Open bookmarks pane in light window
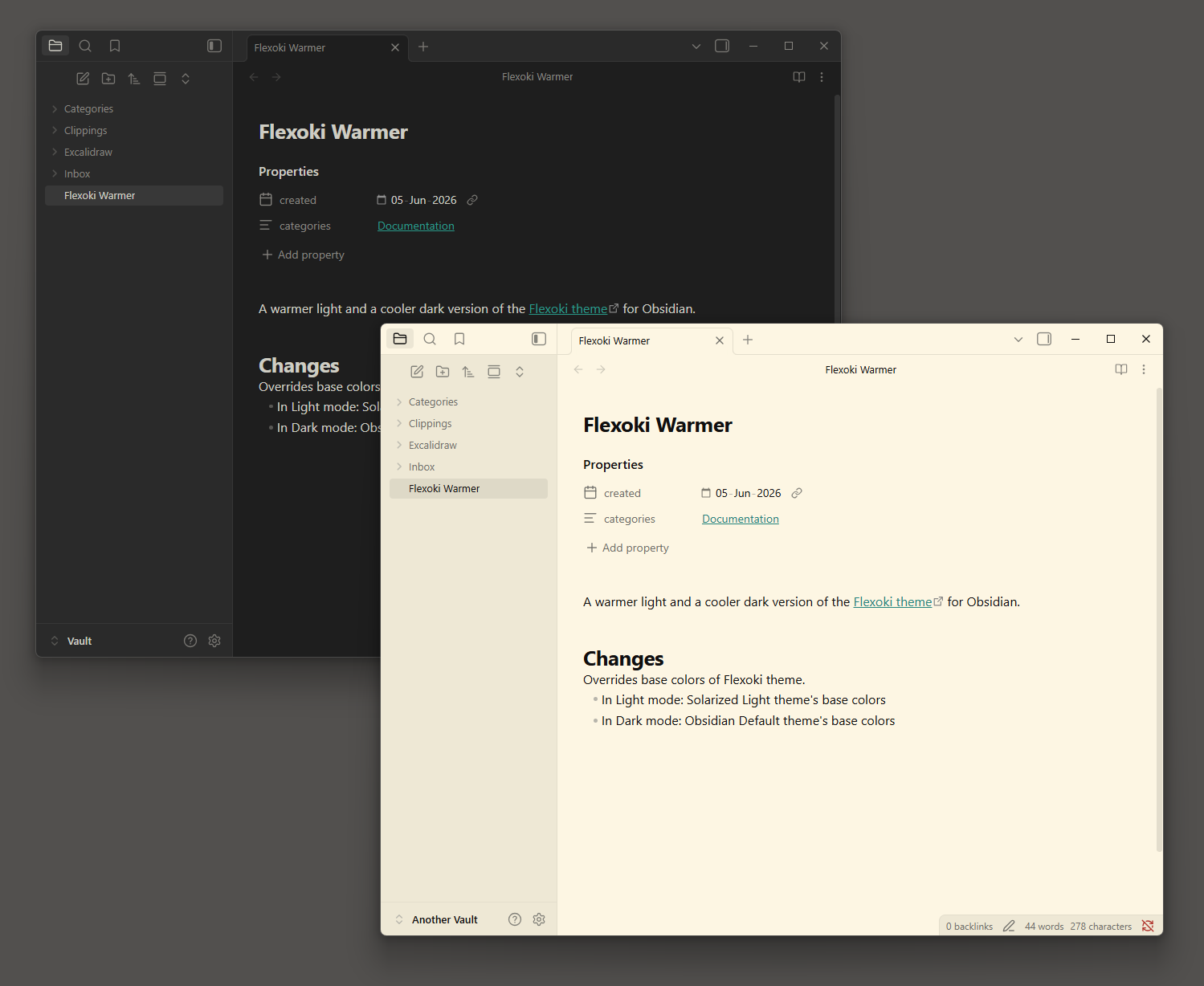 pos(459,339)
